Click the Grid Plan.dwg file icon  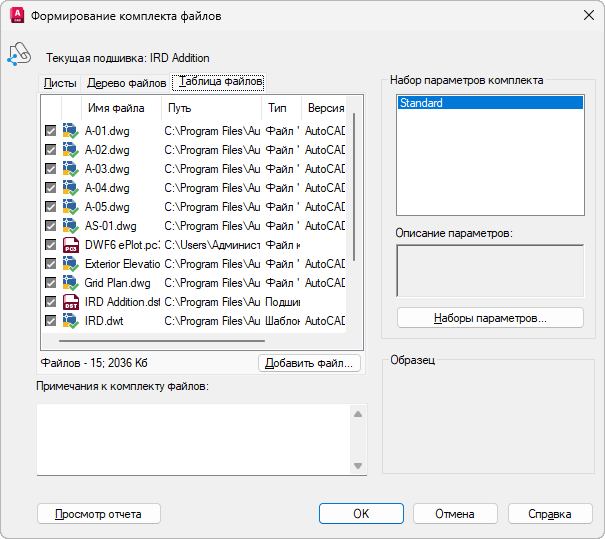(70, 283)
